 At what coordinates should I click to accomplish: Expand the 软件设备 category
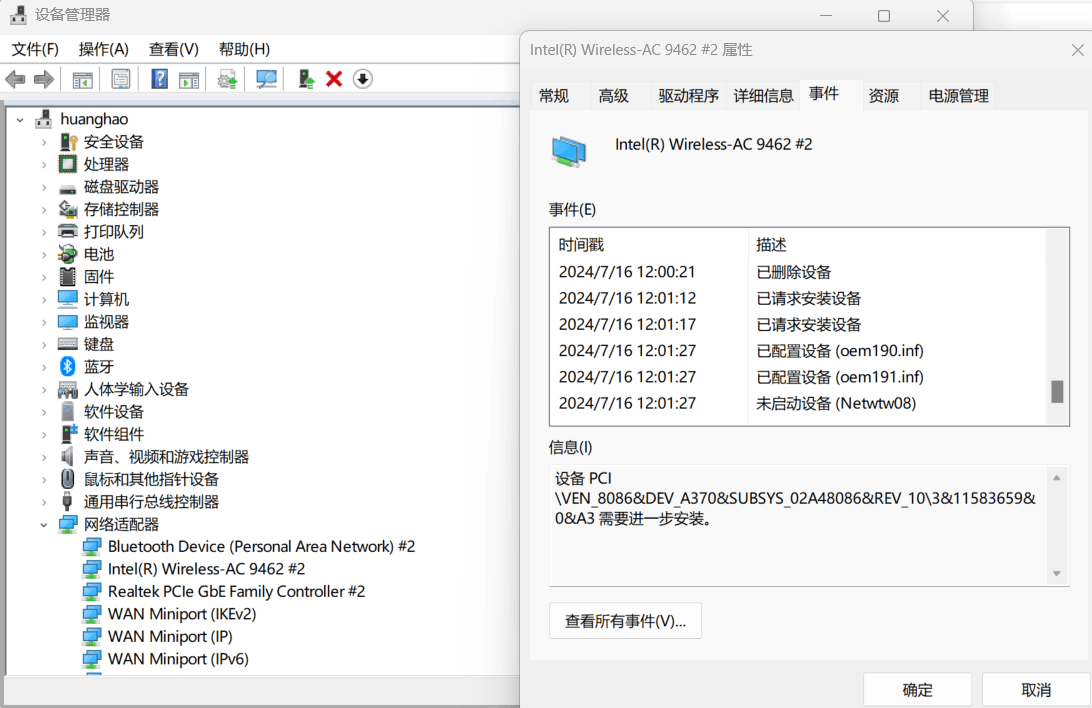(44, 412)
